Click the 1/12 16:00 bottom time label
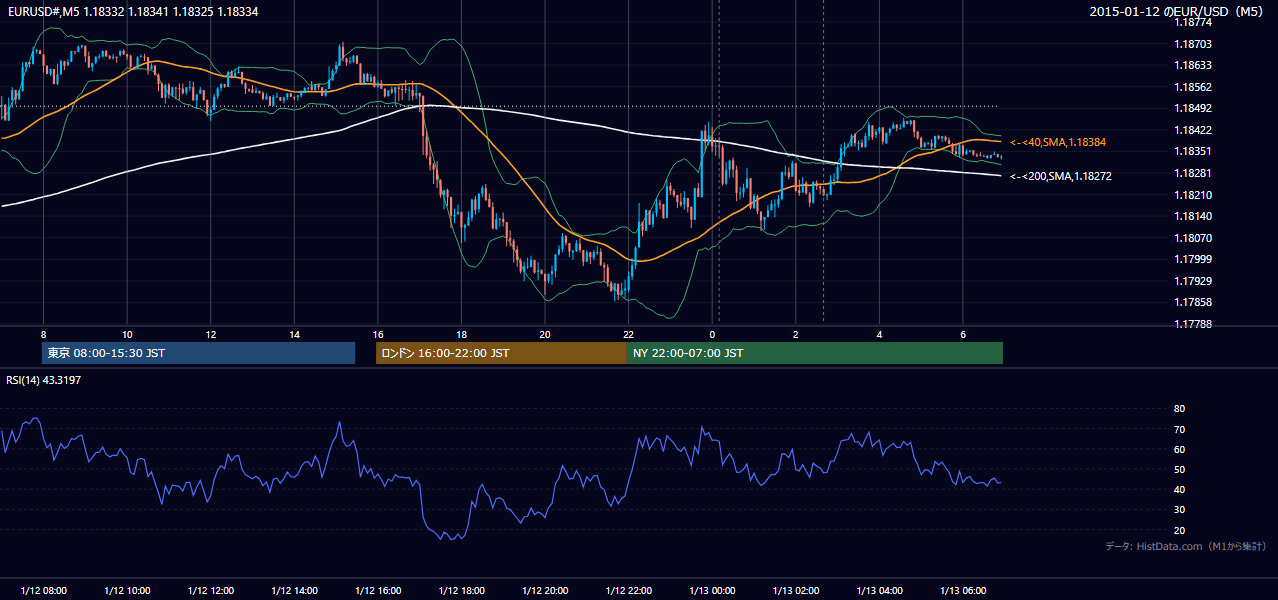1278x600 pixels. (x=377, y=590)
